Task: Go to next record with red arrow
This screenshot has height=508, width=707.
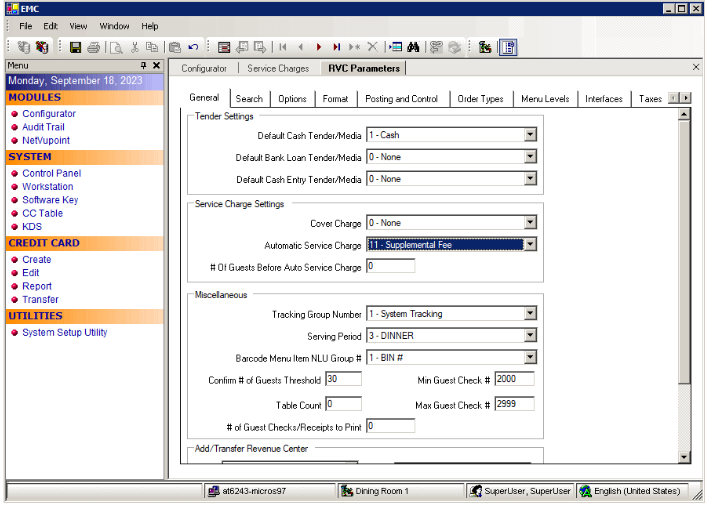Action: click(319, 47)
